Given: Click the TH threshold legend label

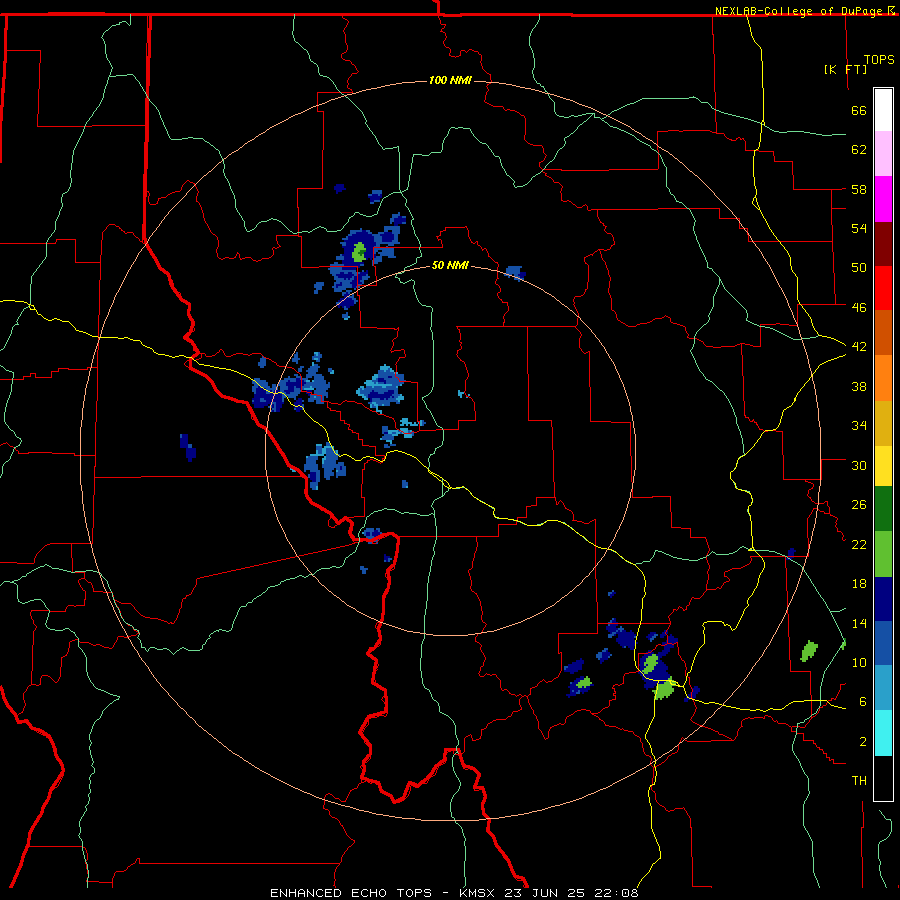Looking at the screenshot, I should pyautogui.click(x=859, y=781).
